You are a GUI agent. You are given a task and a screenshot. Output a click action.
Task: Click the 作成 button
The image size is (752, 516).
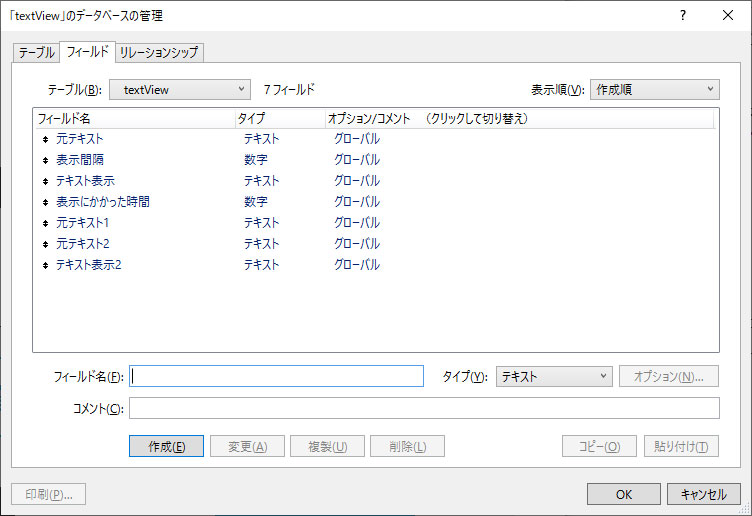166,446
